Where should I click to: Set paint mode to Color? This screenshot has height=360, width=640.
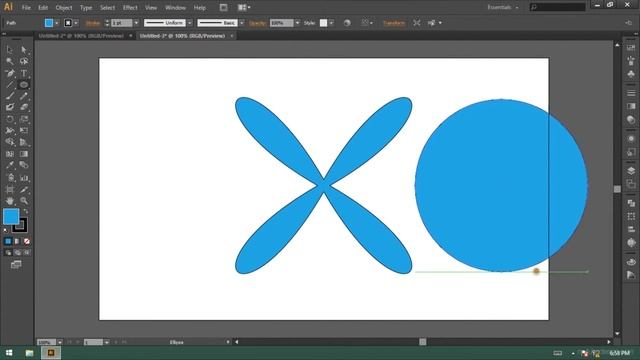point(8,241)
